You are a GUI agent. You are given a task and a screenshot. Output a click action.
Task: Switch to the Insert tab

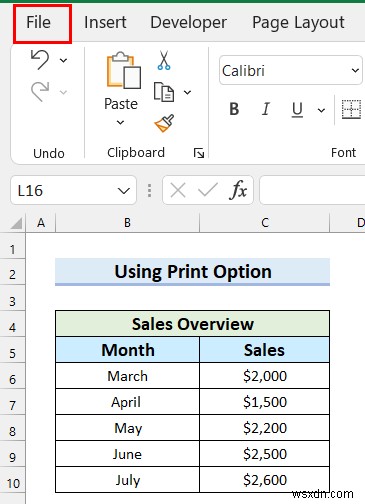click(105, 23)
